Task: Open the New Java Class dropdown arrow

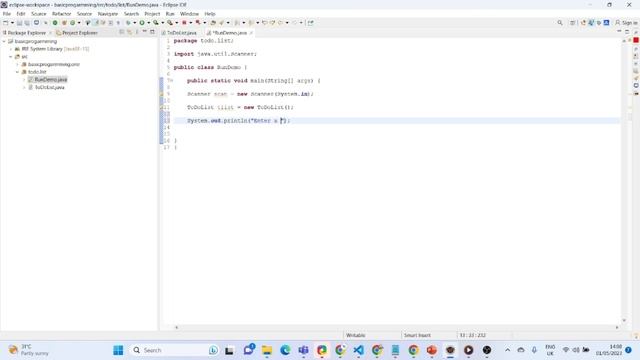Action: click(x=79, y=23)
